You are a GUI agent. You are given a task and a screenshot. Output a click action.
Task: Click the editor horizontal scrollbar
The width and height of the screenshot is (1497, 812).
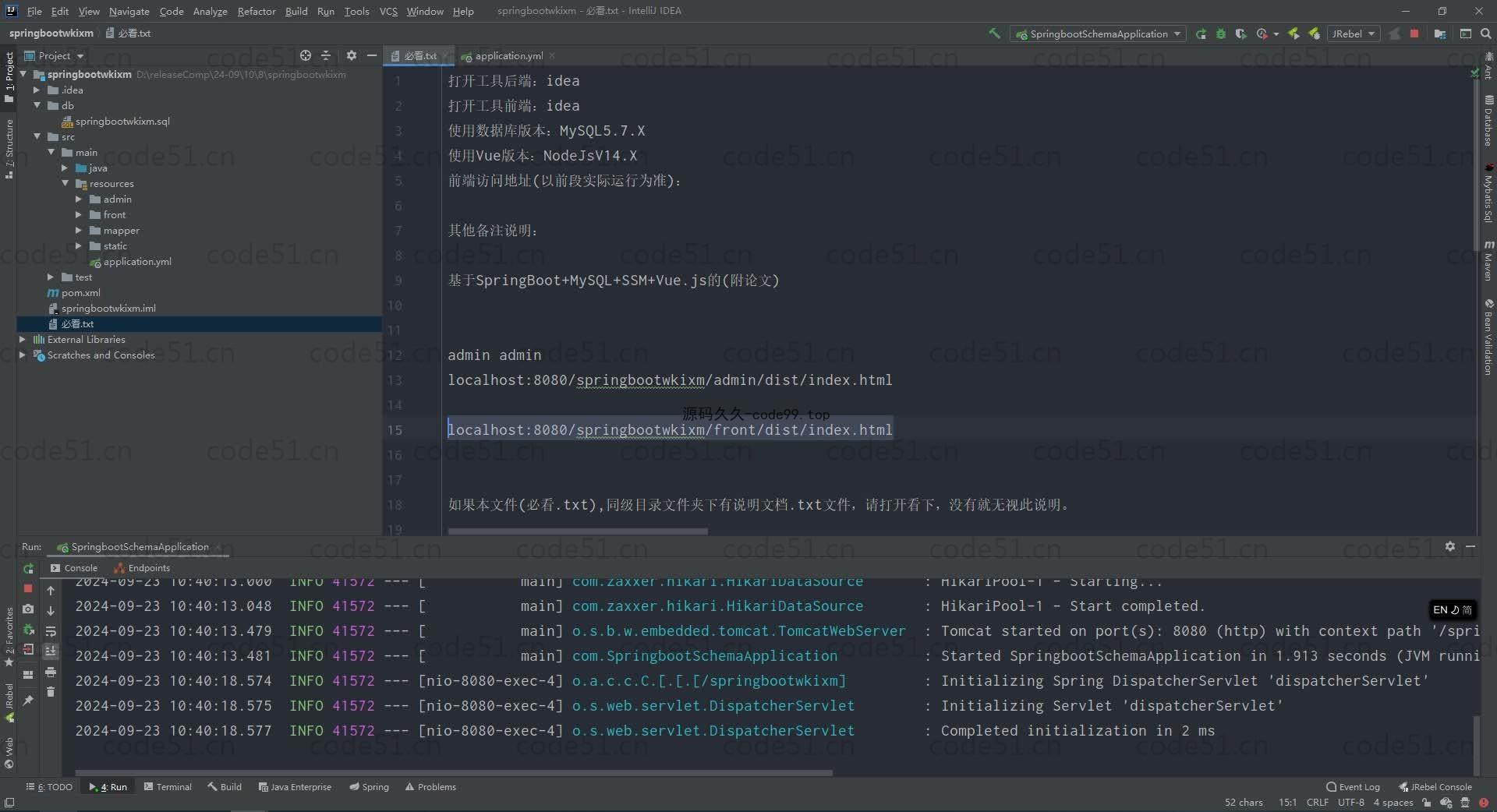click(578, 531)
